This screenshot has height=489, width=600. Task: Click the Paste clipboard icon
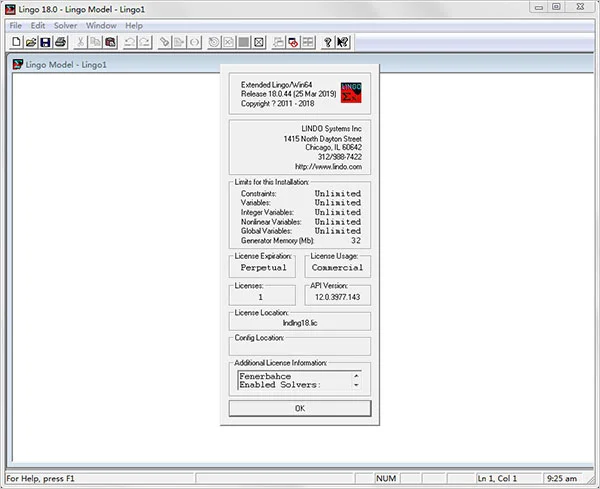coord(111,42)
